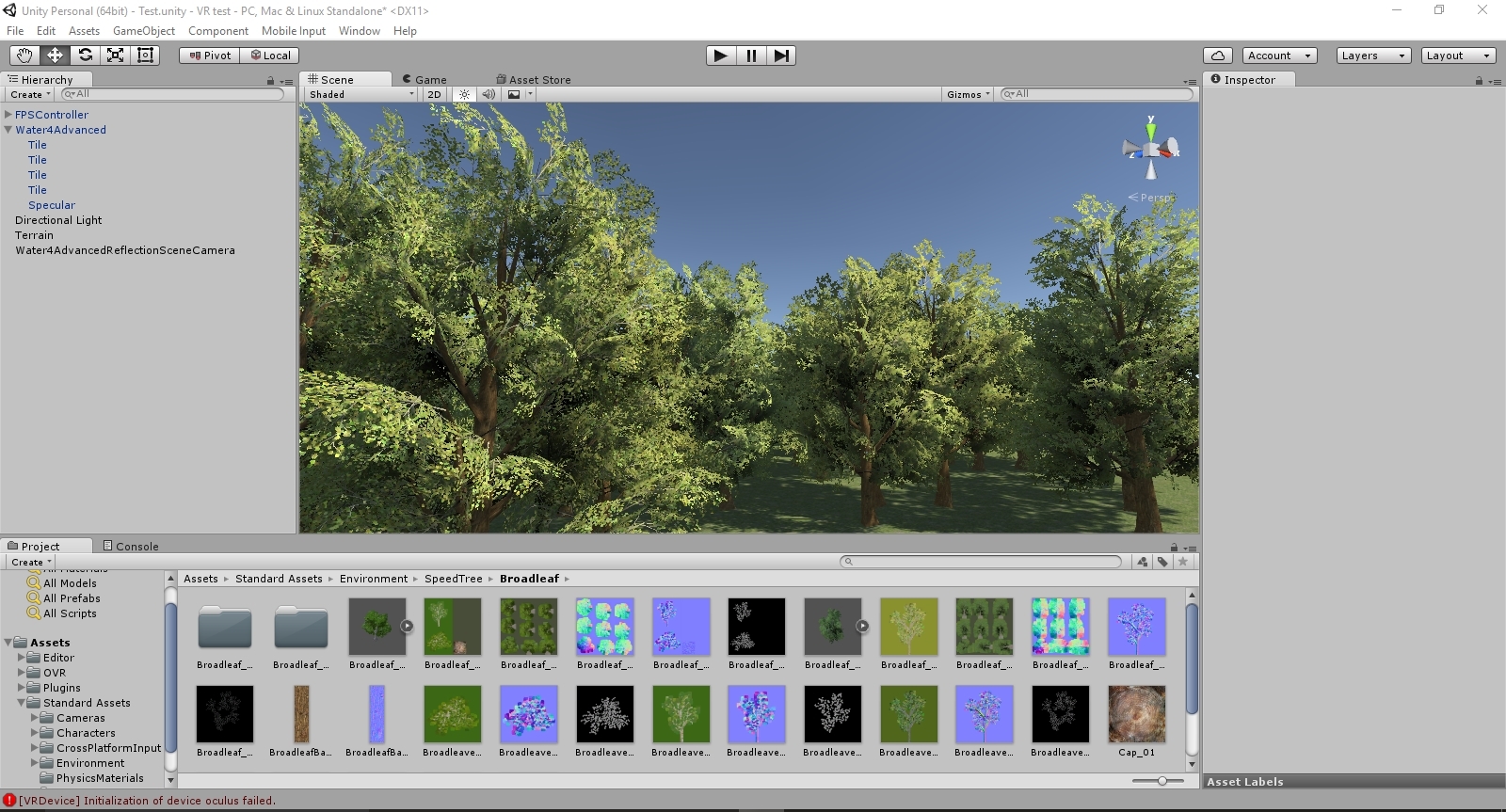Toggle Hierarchy panel lock

click(x=271, y=81)
